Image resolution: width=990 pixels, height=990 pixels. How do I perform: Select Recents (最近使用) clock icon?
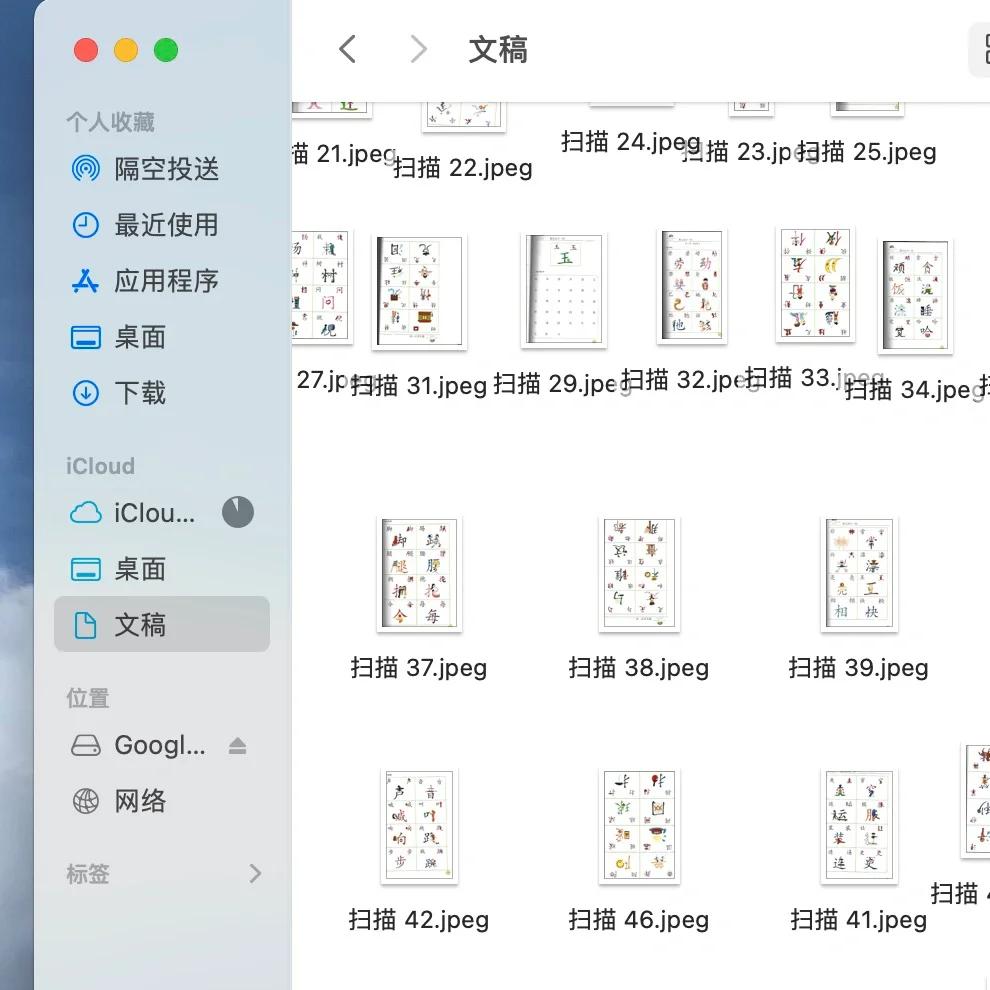pyautogui.click(x=86, y=225)
